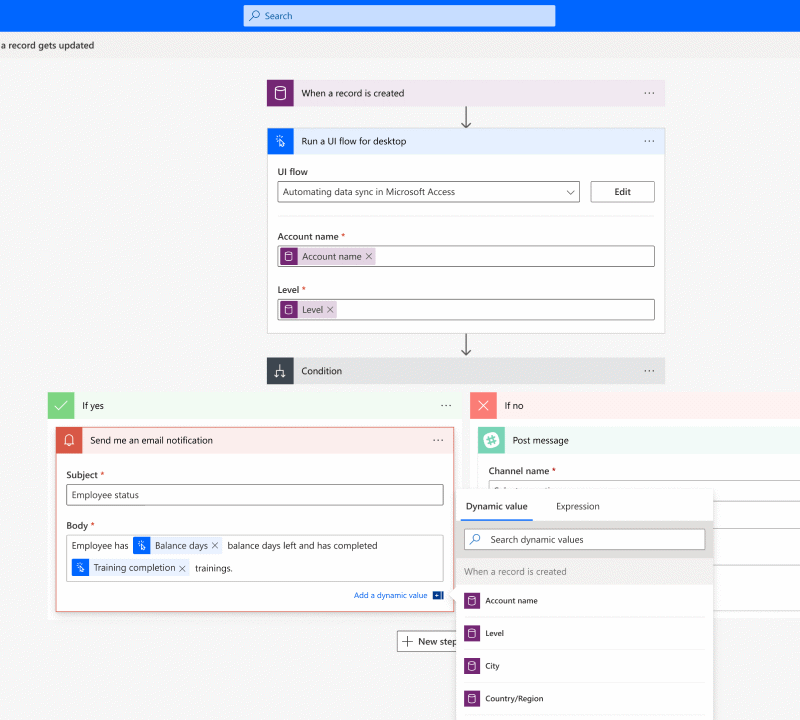Click the "When a record is created" trigger icon

point(280,91)
